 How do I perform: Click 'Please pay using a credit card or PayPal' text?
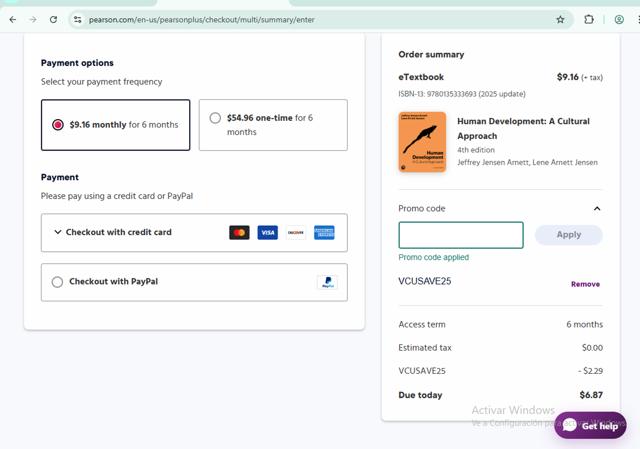tap(117, 196)
